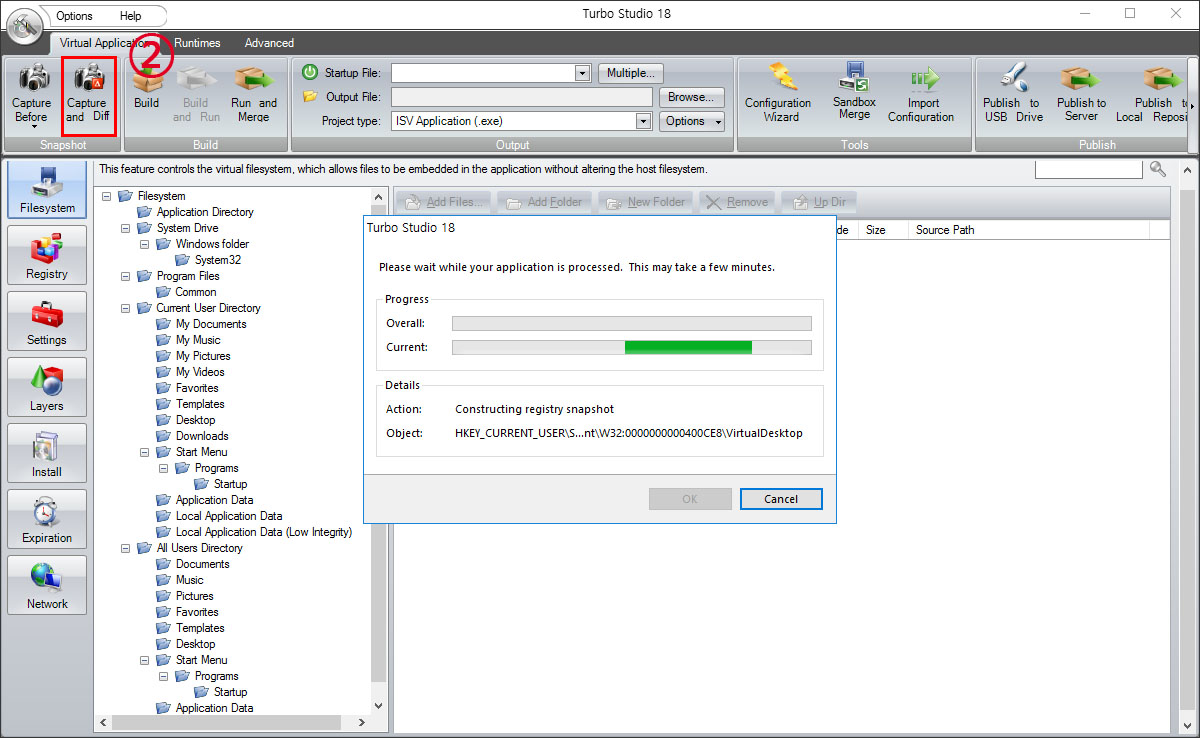Screen dimensions: 1200x738
Task: Collapse the Windows folder node
Action: tap(145, 244)
